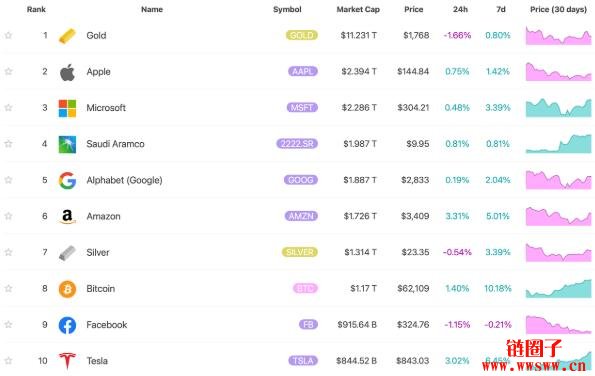
Task: Click the Price column header
Action: pos(414,9)
